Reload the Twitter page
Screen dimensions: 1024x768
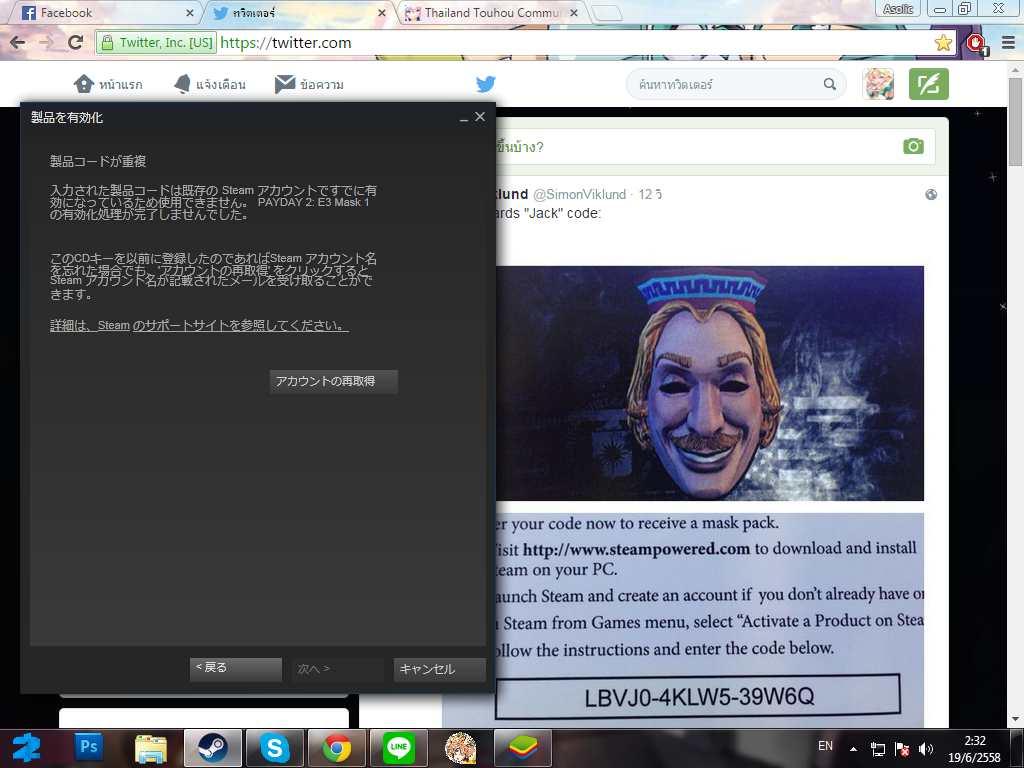76,42
